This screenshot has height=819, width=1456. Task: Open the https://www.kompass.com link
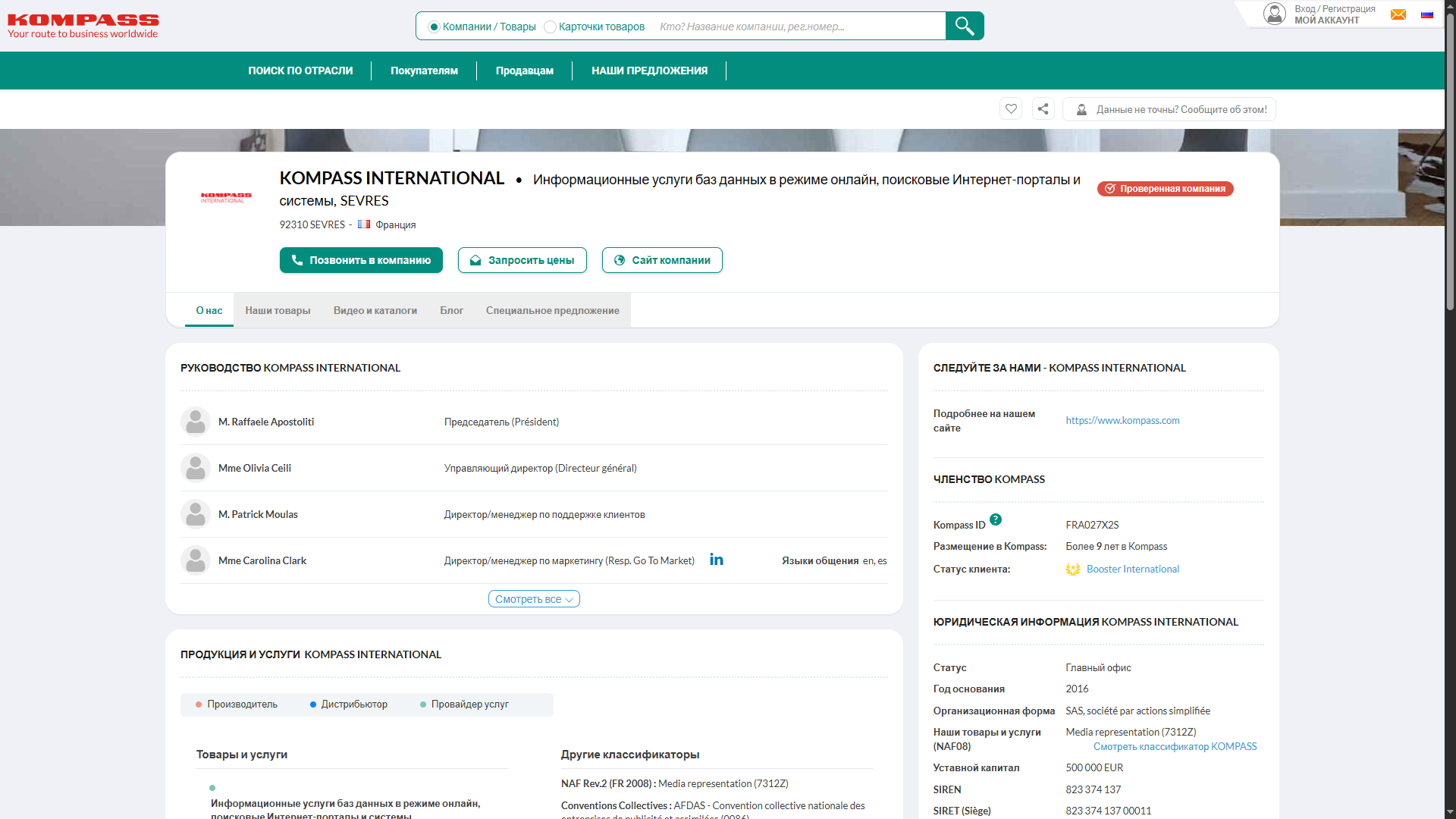click(x=1122, y=420)
